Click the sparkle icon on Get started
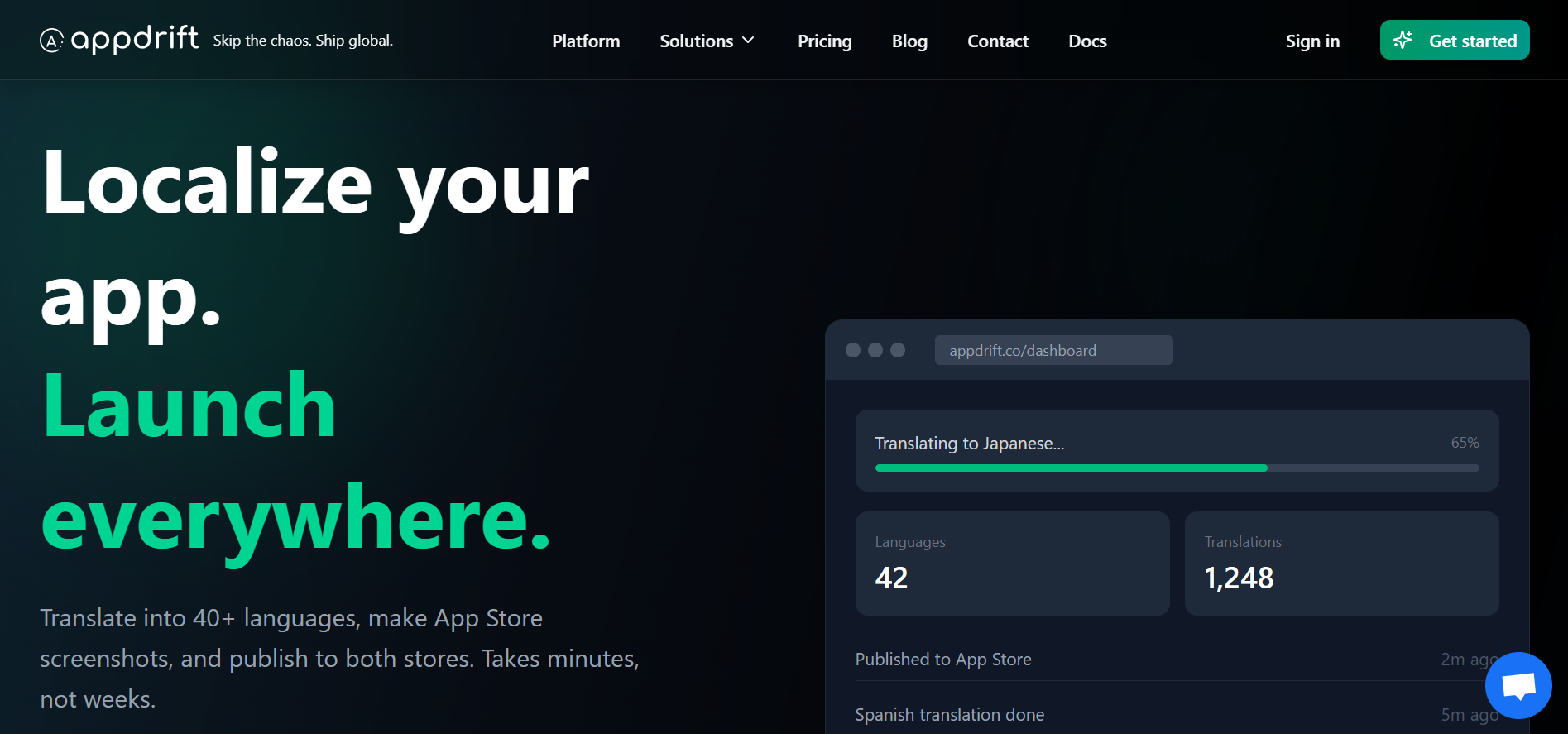This screenshot has height=734, width=1568. (1403, 40)
